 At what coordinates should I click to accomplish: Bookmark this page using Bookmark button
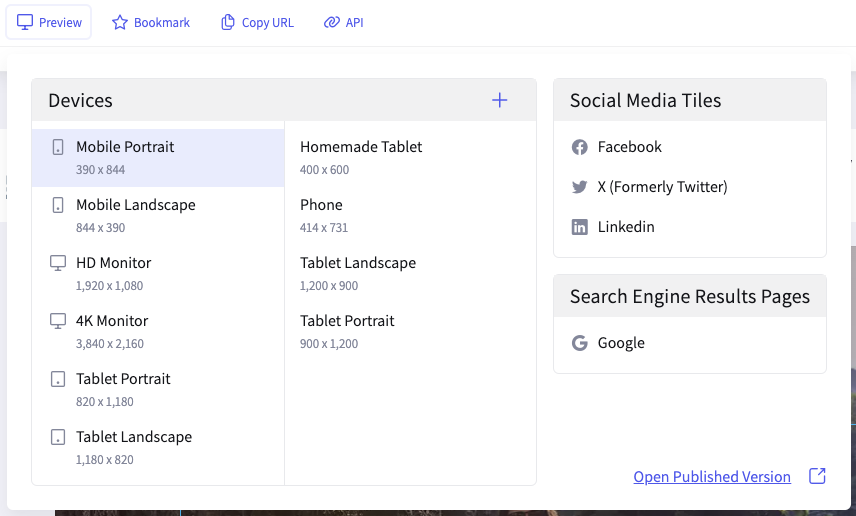(x=151, y=22)
